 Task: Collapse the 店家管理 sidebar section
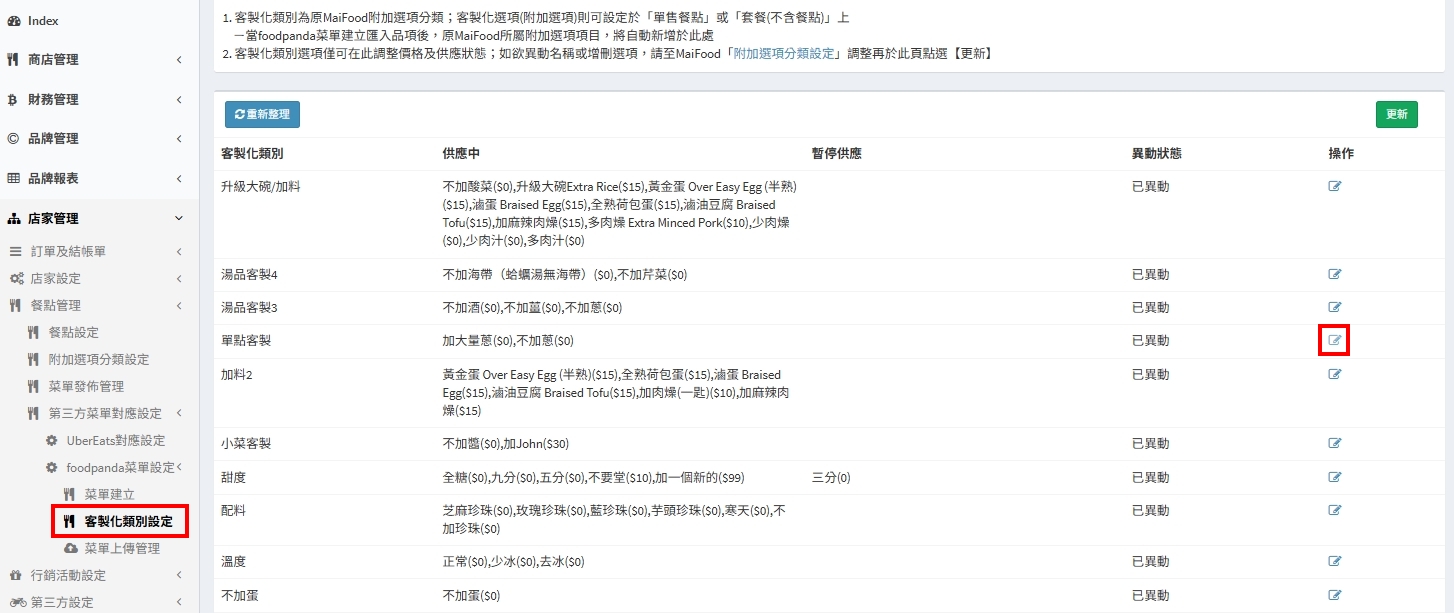93,219
